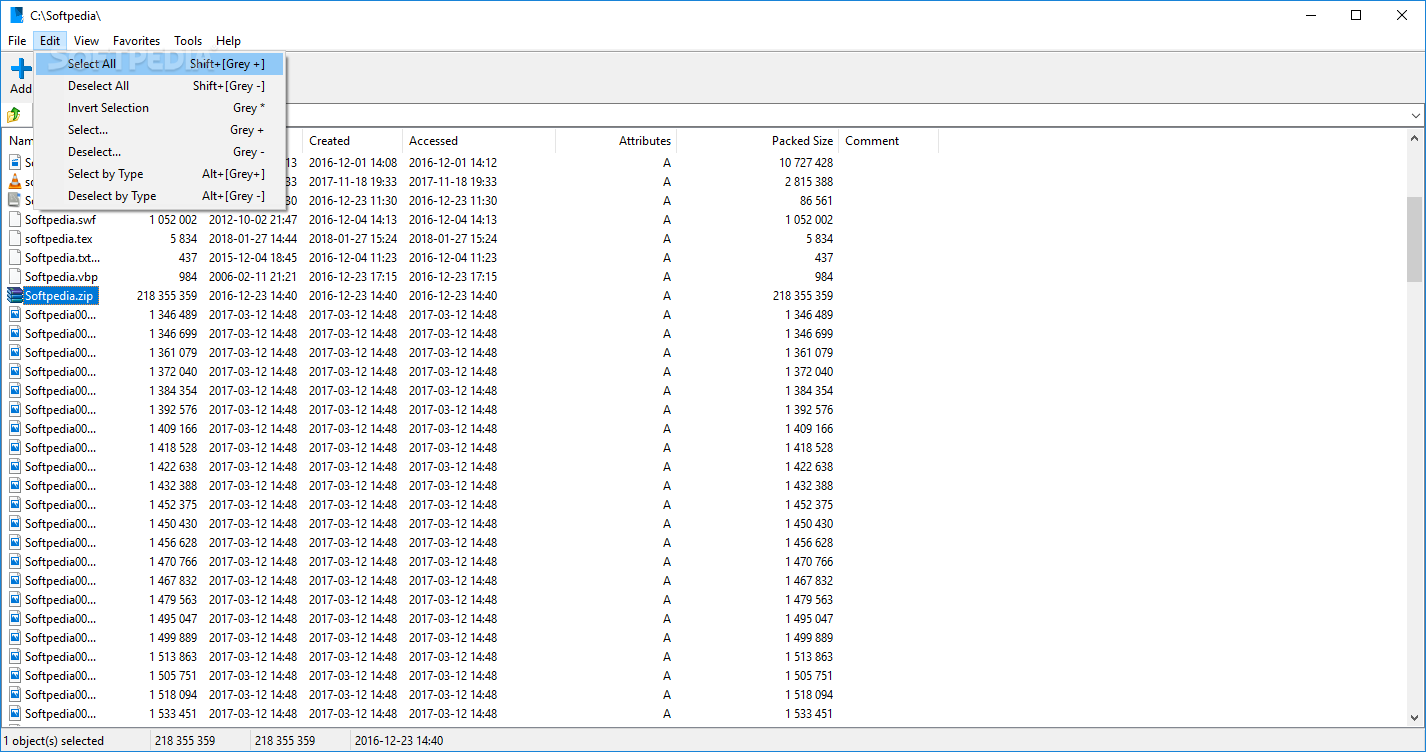Select the Softpedia.vbp file name

(x=61, y=276)
